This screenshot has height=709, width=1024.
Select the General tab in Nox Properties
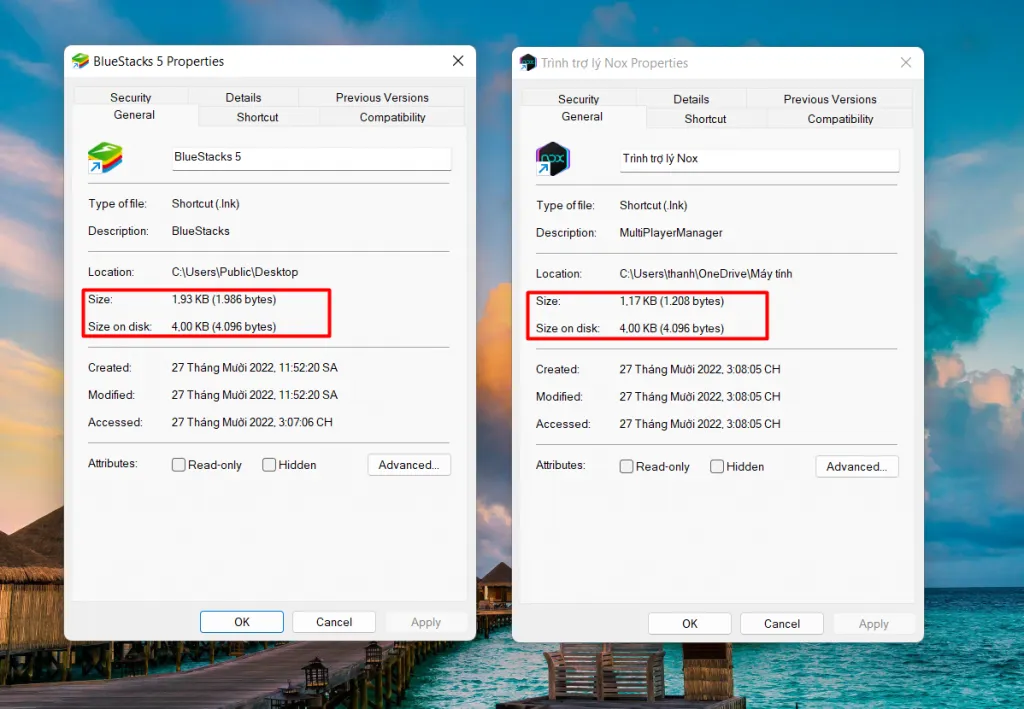(582, 117)
